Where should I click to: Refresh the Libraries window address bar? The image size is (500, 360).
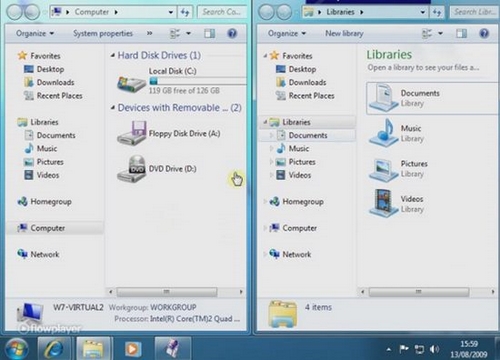(x=437, y=12)
